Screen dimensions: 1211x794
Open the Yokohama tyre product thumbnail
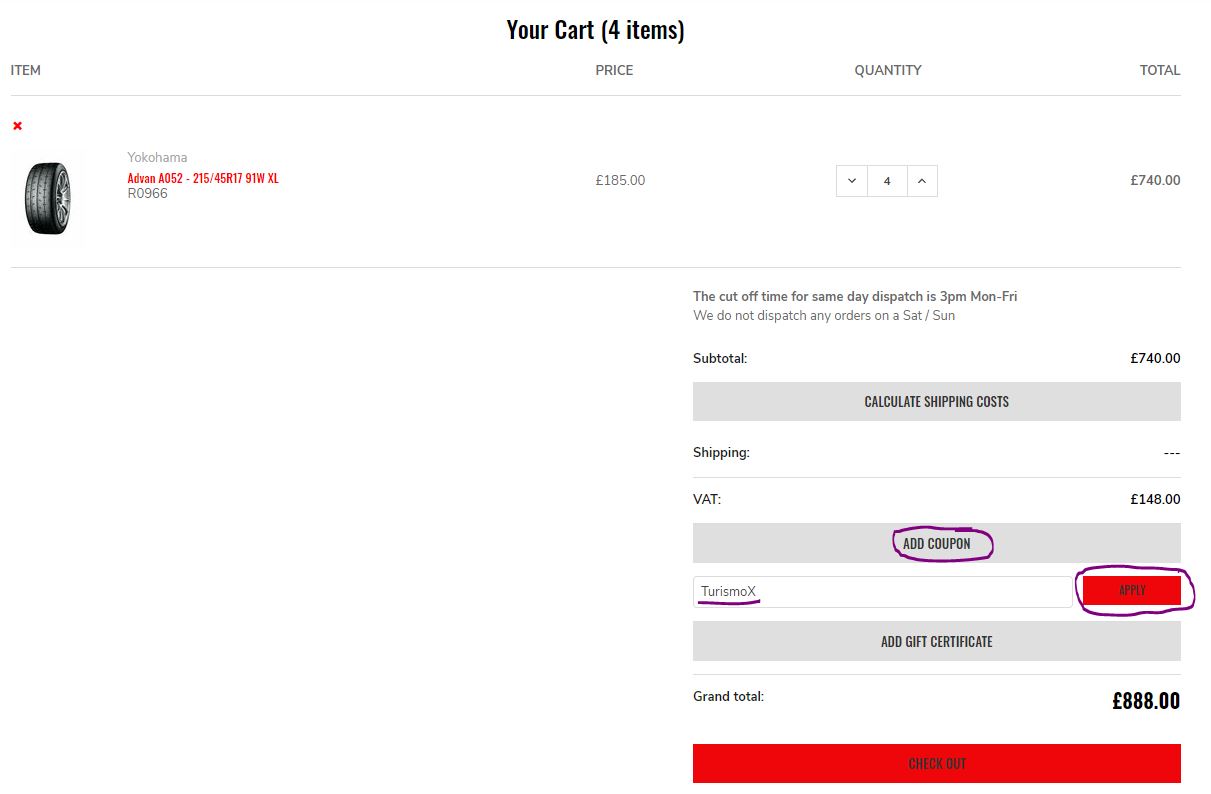coord(47,198)
